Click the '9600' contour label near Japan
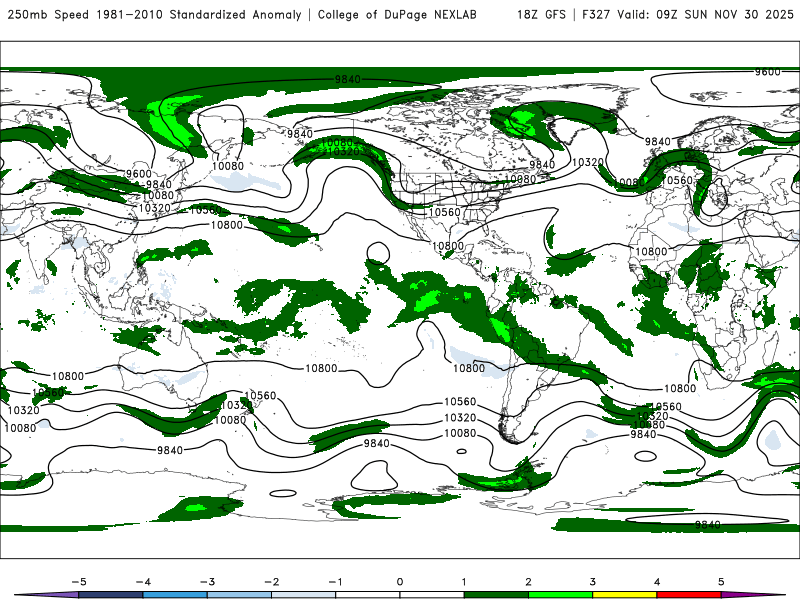The image size is (800, 600). [x=139, y=174]
